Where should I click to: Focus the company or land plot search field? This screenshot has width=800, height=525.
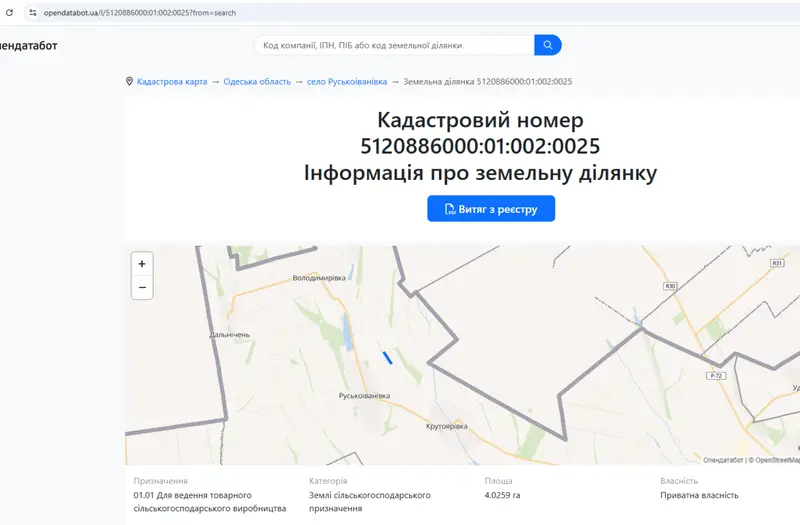click(x=394, y=45)
